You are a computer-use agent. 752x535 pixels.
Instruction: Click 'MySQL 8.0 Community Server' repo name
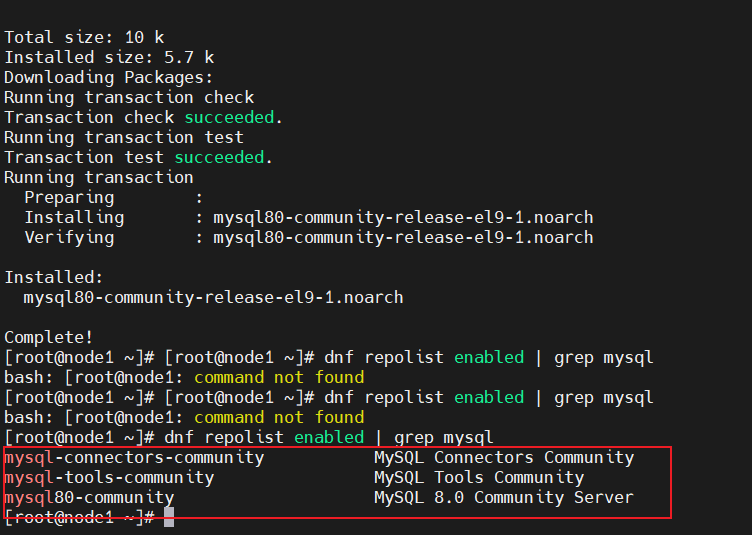click(x=504, y=498)
